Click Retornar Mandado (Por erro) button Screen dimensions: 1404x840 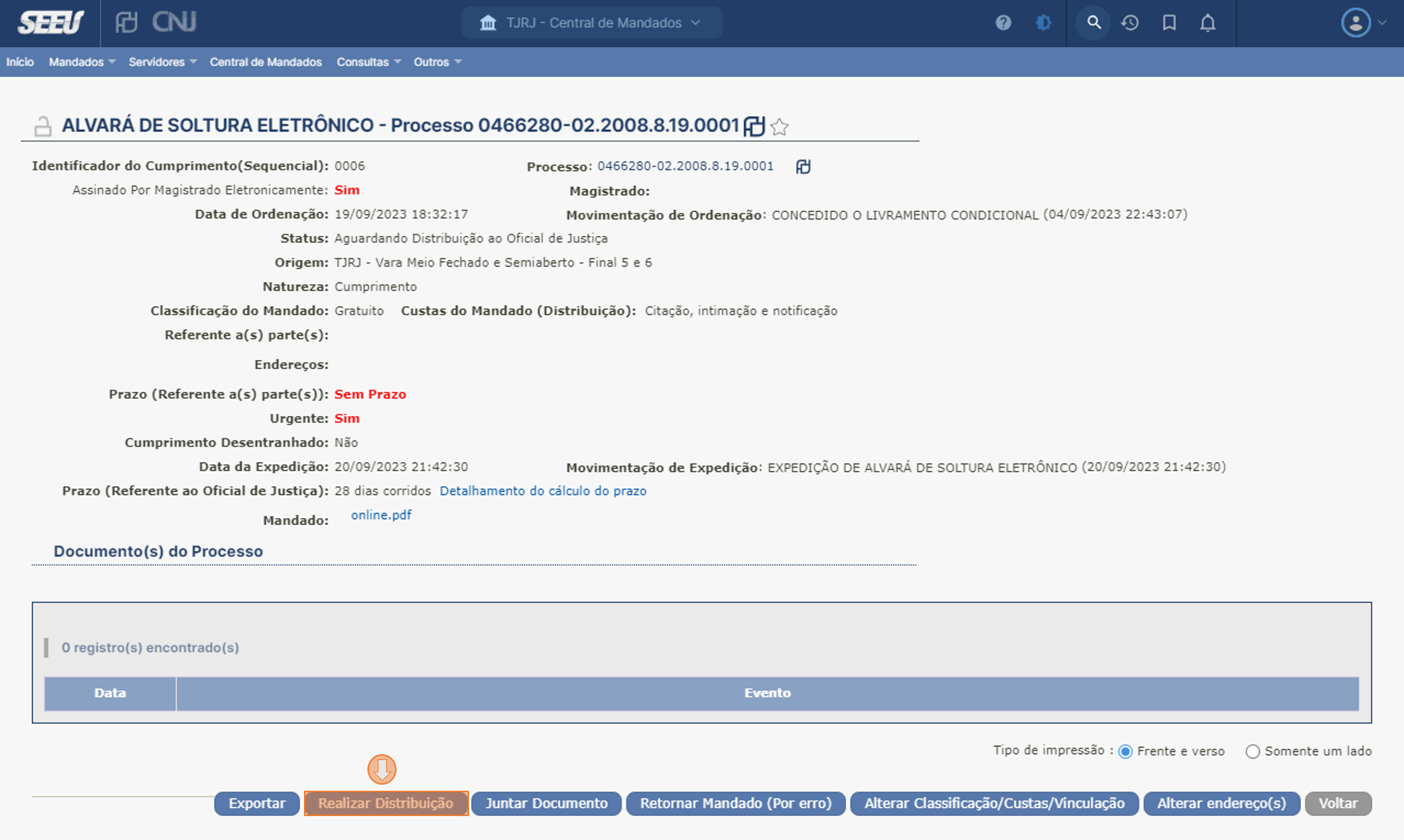tap(736, 803)
